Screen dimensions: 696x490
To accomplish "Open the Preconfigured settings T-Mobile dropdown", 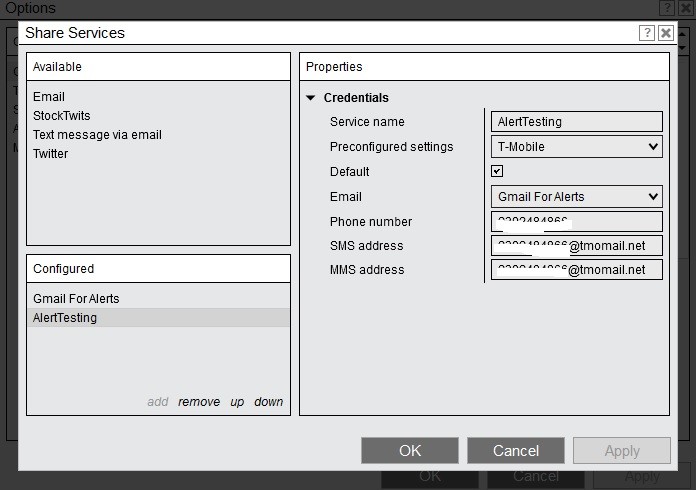I will 577,147.
